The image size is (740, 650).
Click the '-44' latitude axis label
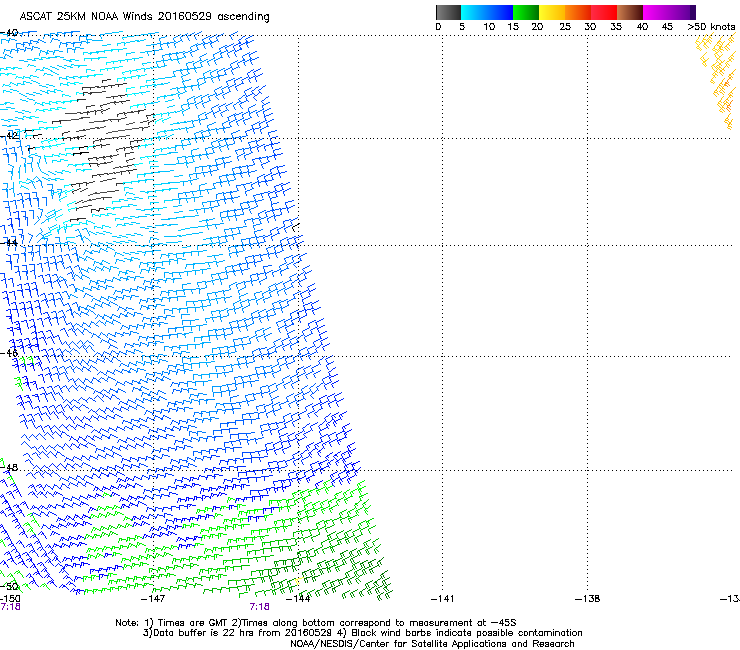[9, 243]
